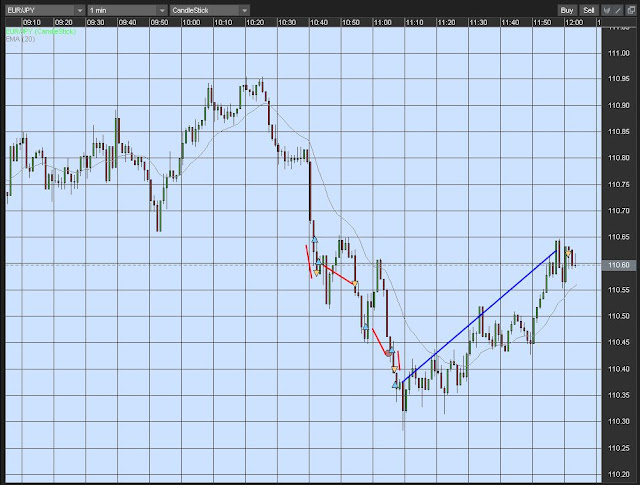The height and width of the screenshot is (485, 640).
Task: Click the 11:30 time axis label
Action: tap(478, 22)
